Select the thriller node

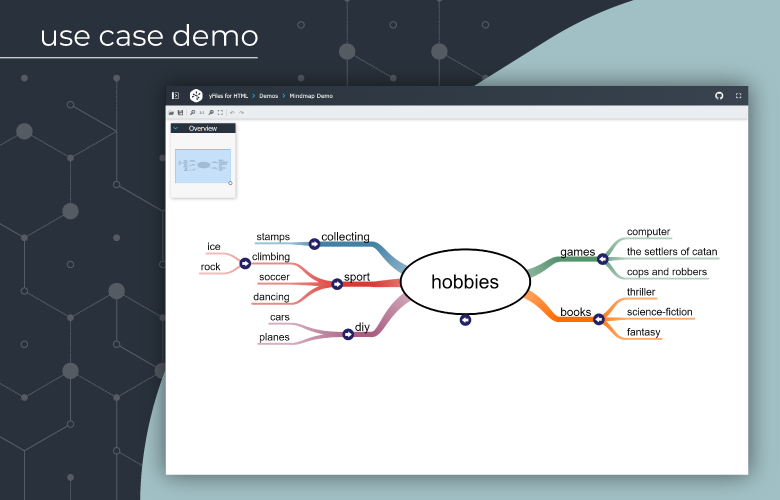pos(641,292)
